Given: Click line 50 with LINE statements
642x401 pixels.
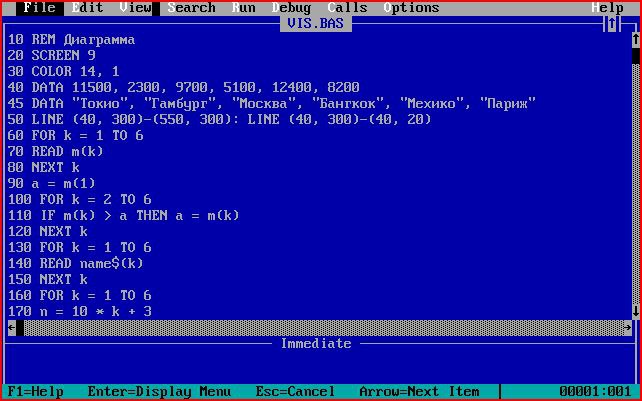Looking at the screenshot, I should (x=219, y=119).
